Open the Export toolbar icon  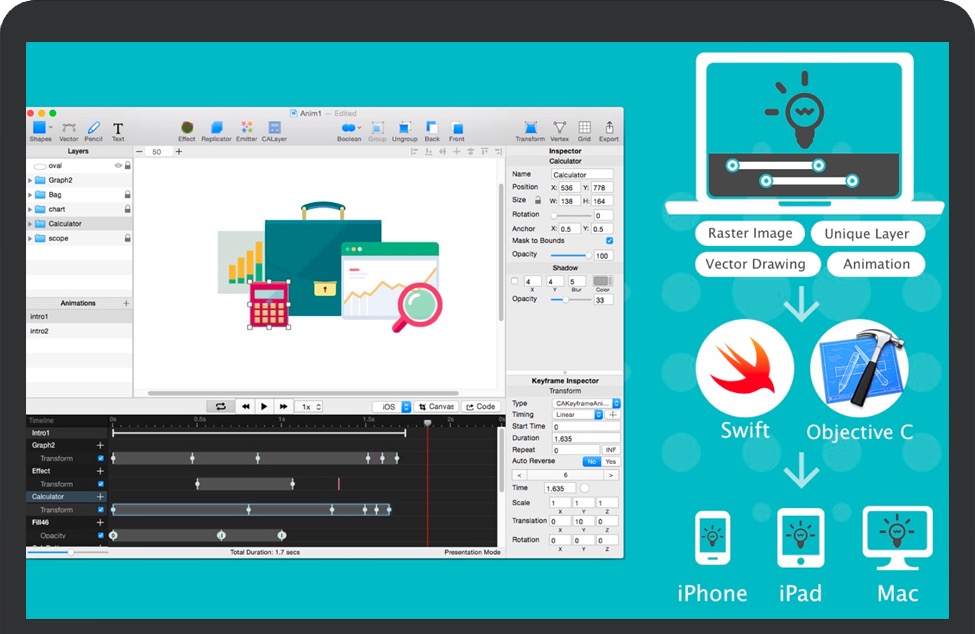[608, 128]
